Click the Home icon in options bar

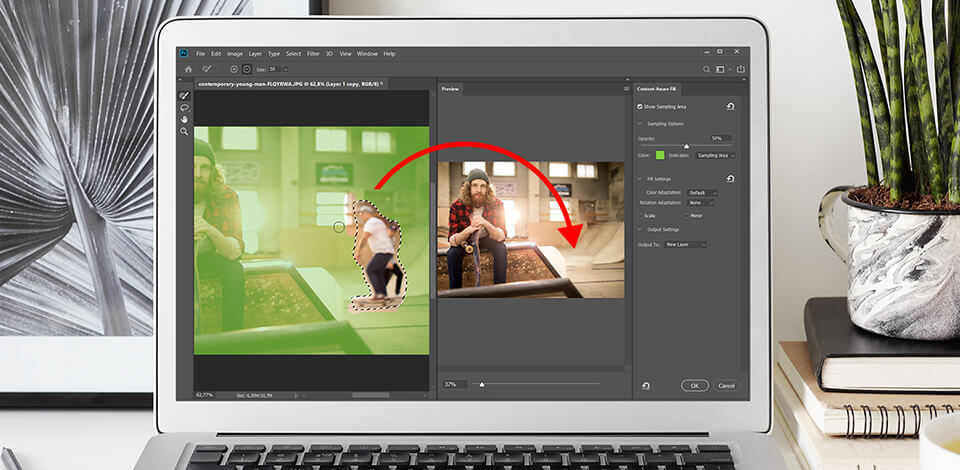tap(188, 69)
